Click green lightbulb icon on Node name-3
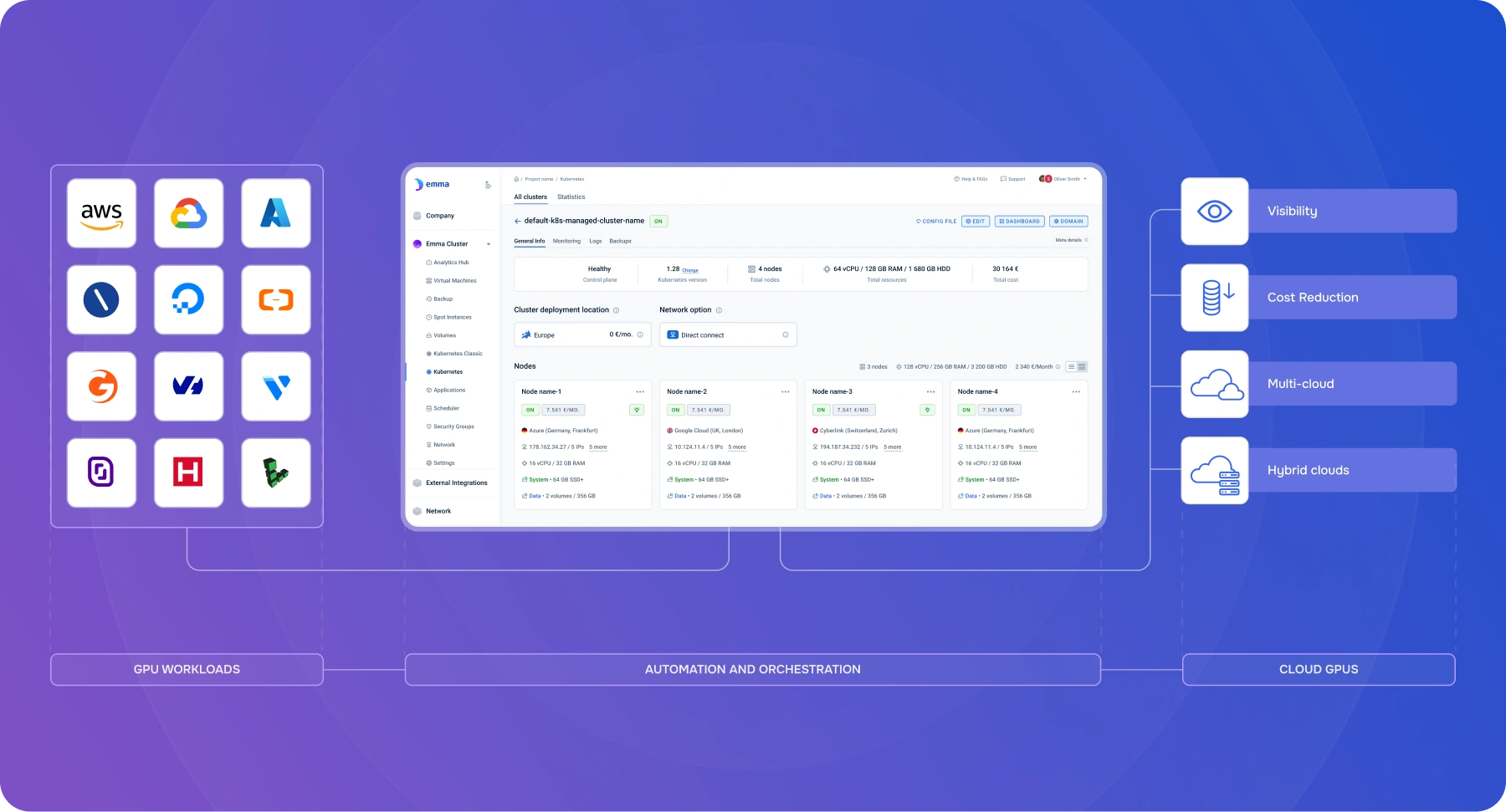Image resolution: width=1506 pixels, height=812 pixels. click(x=927, y=410)
